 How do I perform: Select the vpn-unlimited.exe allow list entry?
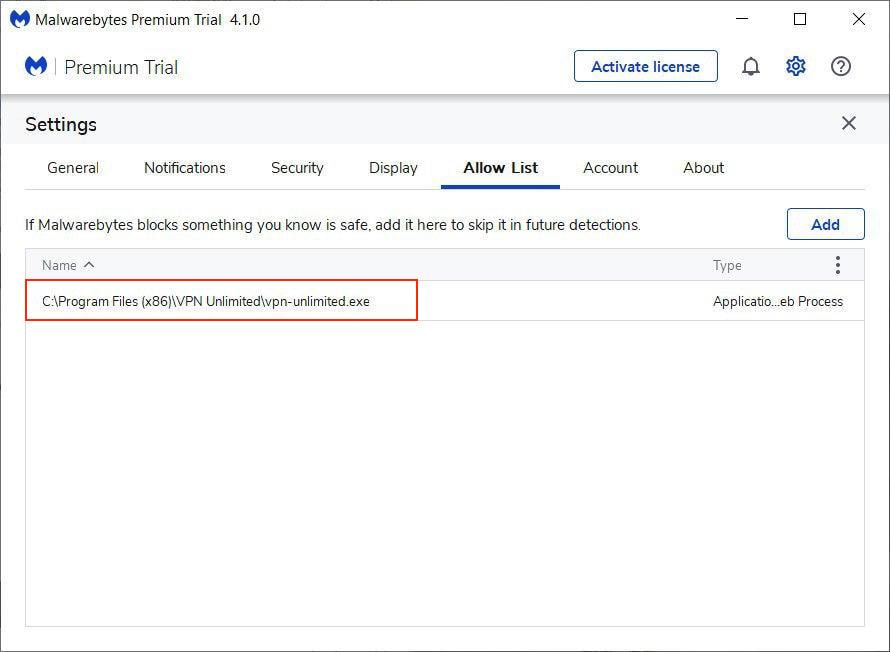(x=206, y=301)
